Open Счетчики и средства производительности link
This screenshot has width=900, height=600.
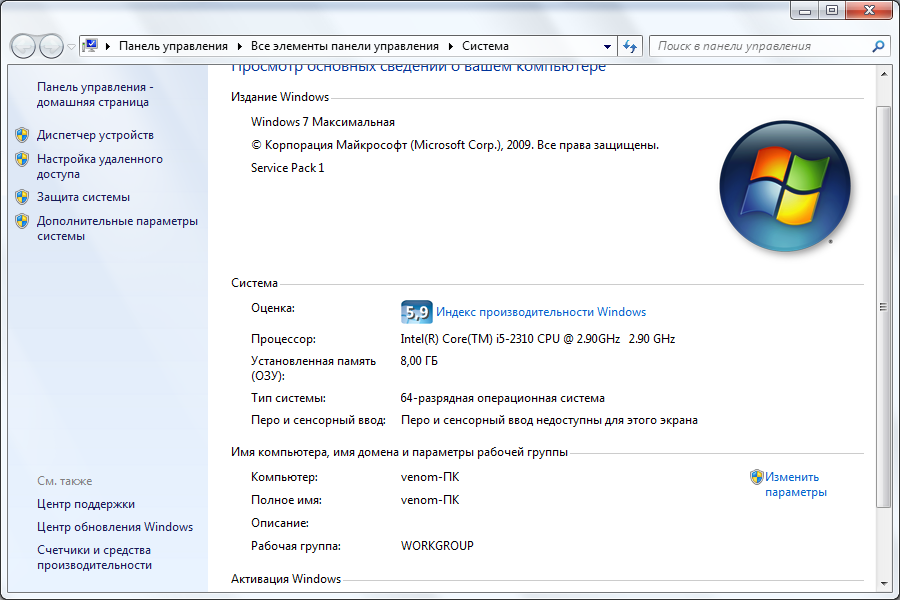[94, 558]
